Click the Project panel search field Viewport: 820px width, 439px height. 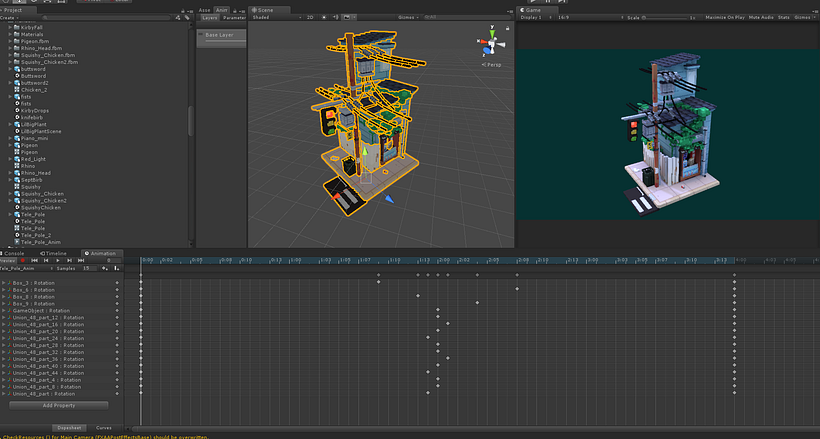107,18
